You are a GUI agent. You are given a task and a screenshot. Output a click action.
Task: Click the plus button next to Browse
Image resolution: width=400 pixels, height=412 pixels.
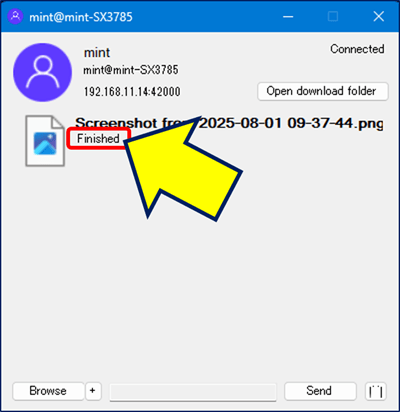tap(93, 391)
